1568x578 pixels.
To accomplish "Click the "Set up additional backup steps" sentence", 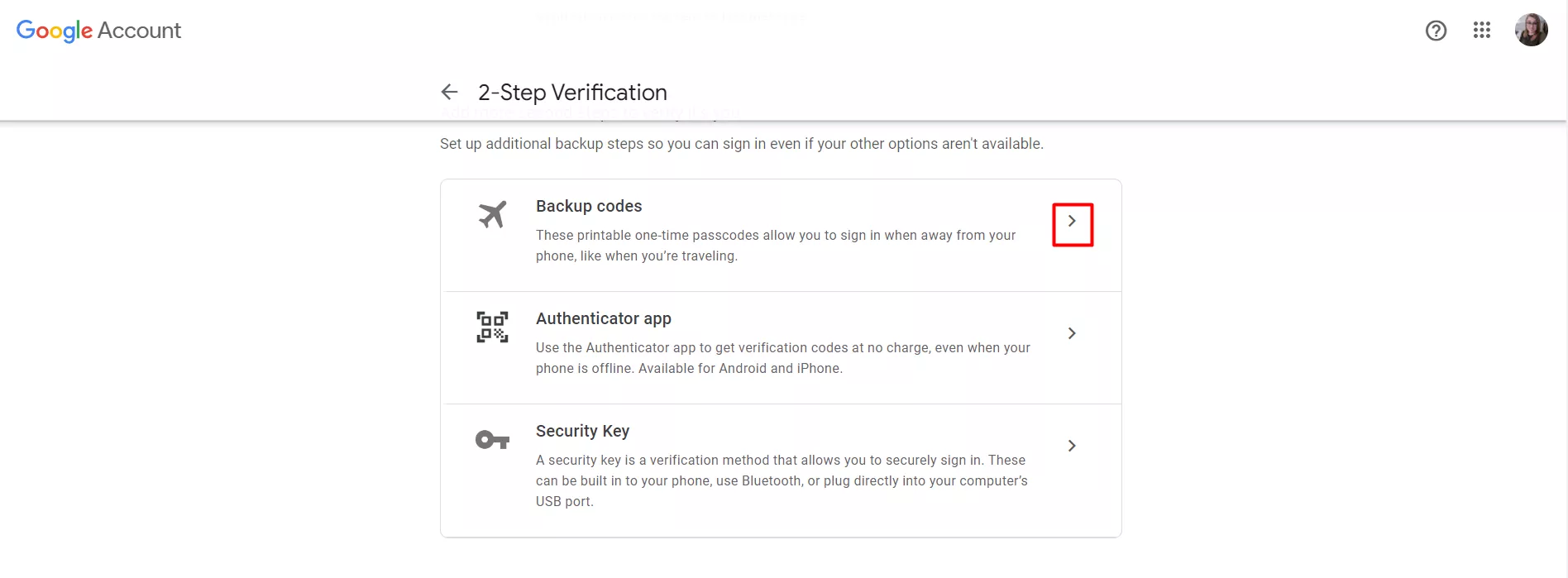I will (x=741, y=144).
